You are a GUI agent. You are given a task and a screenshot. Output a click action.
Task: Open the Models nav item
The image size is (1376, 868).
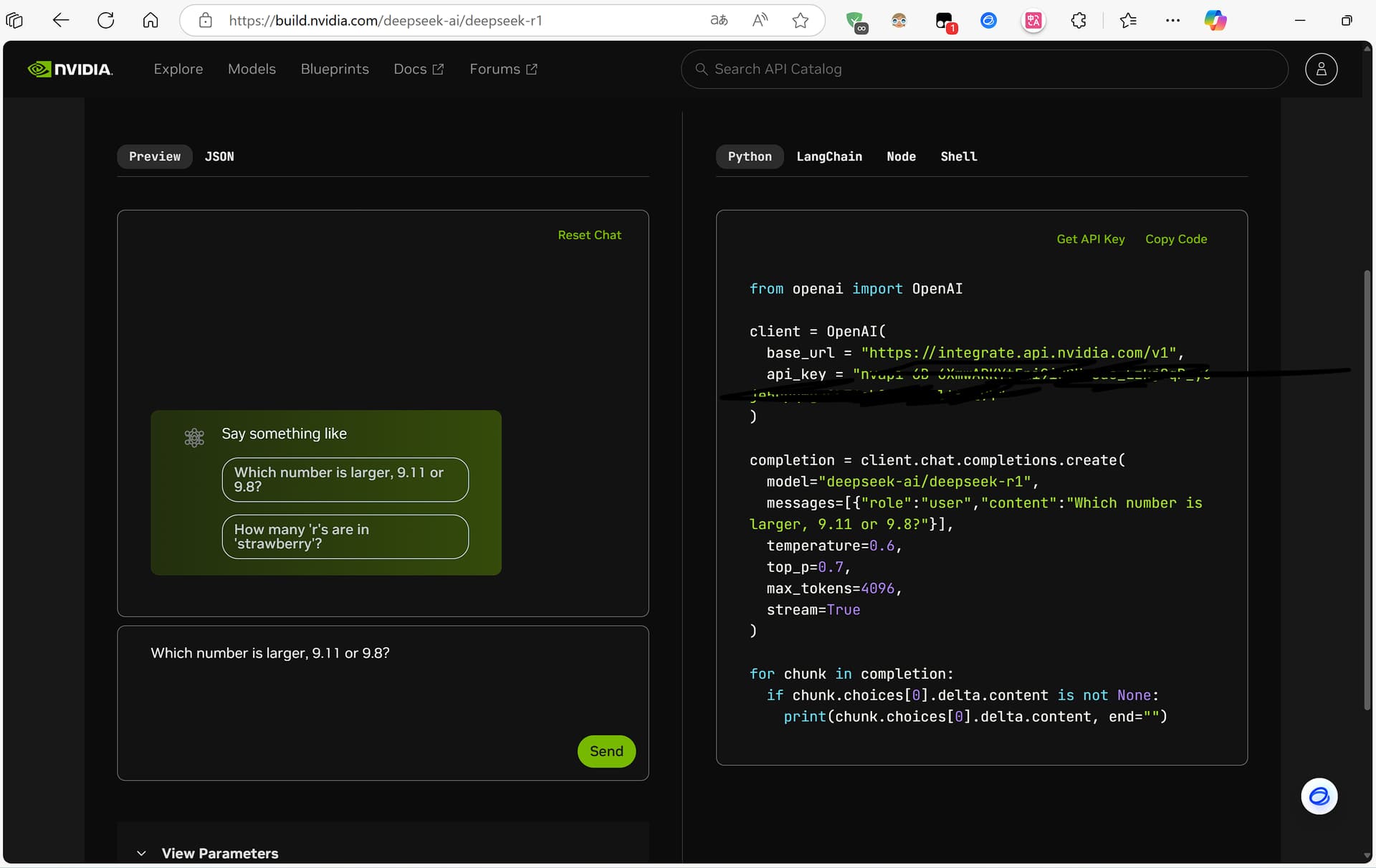click(252, 69)
